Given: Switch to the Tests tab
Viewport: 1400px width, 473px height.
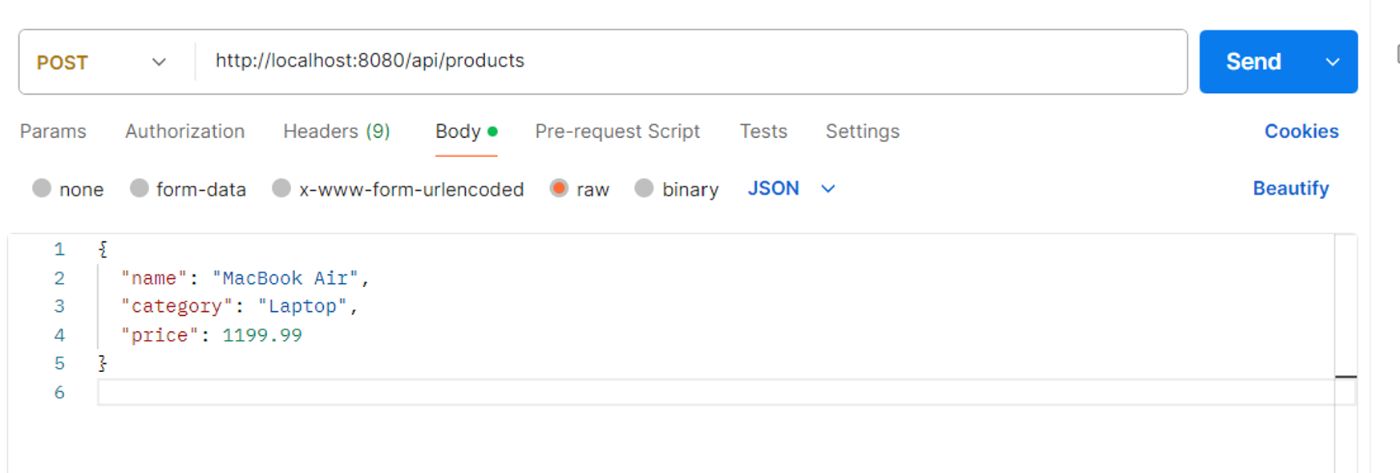Looking at the screenshot, I should [x=763, y=131].
